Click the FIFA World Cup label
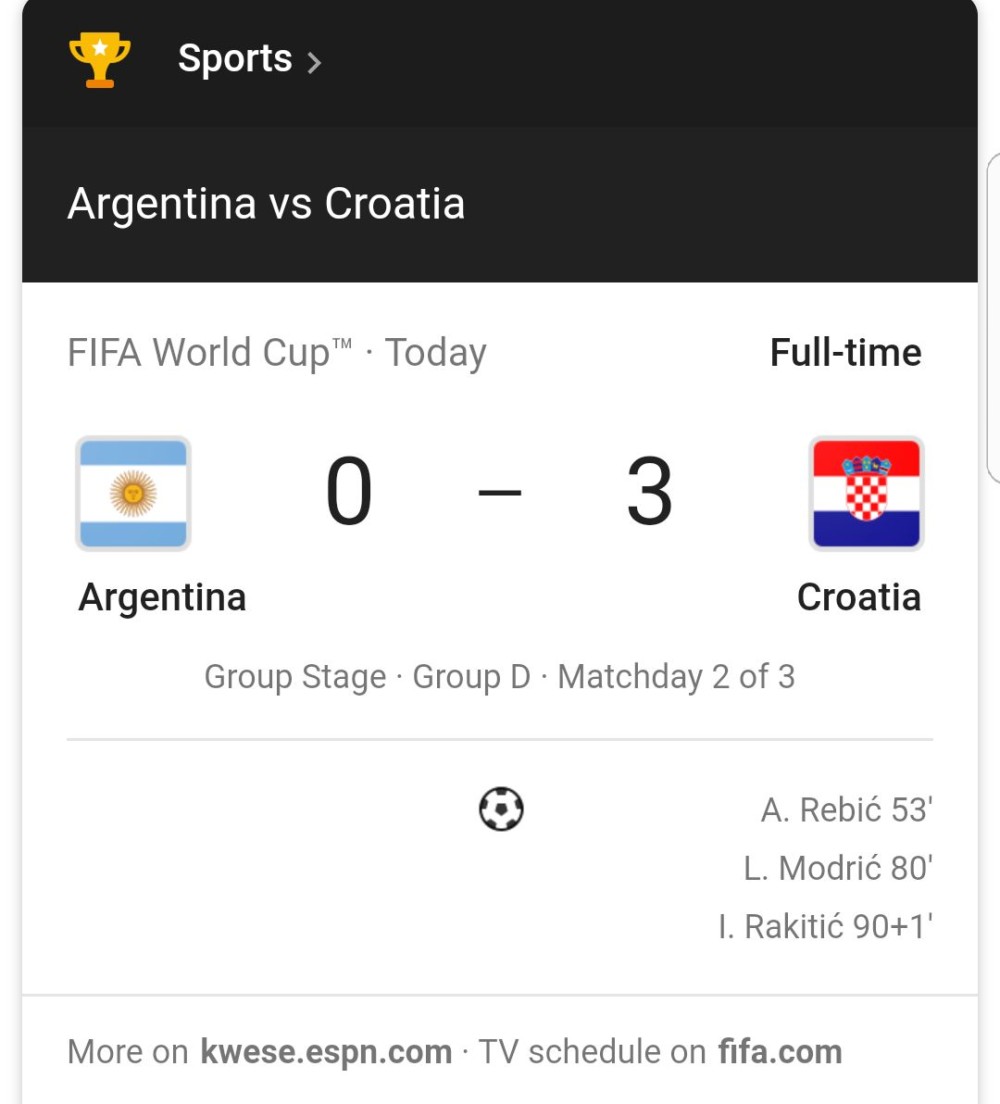 pos(209,353)
